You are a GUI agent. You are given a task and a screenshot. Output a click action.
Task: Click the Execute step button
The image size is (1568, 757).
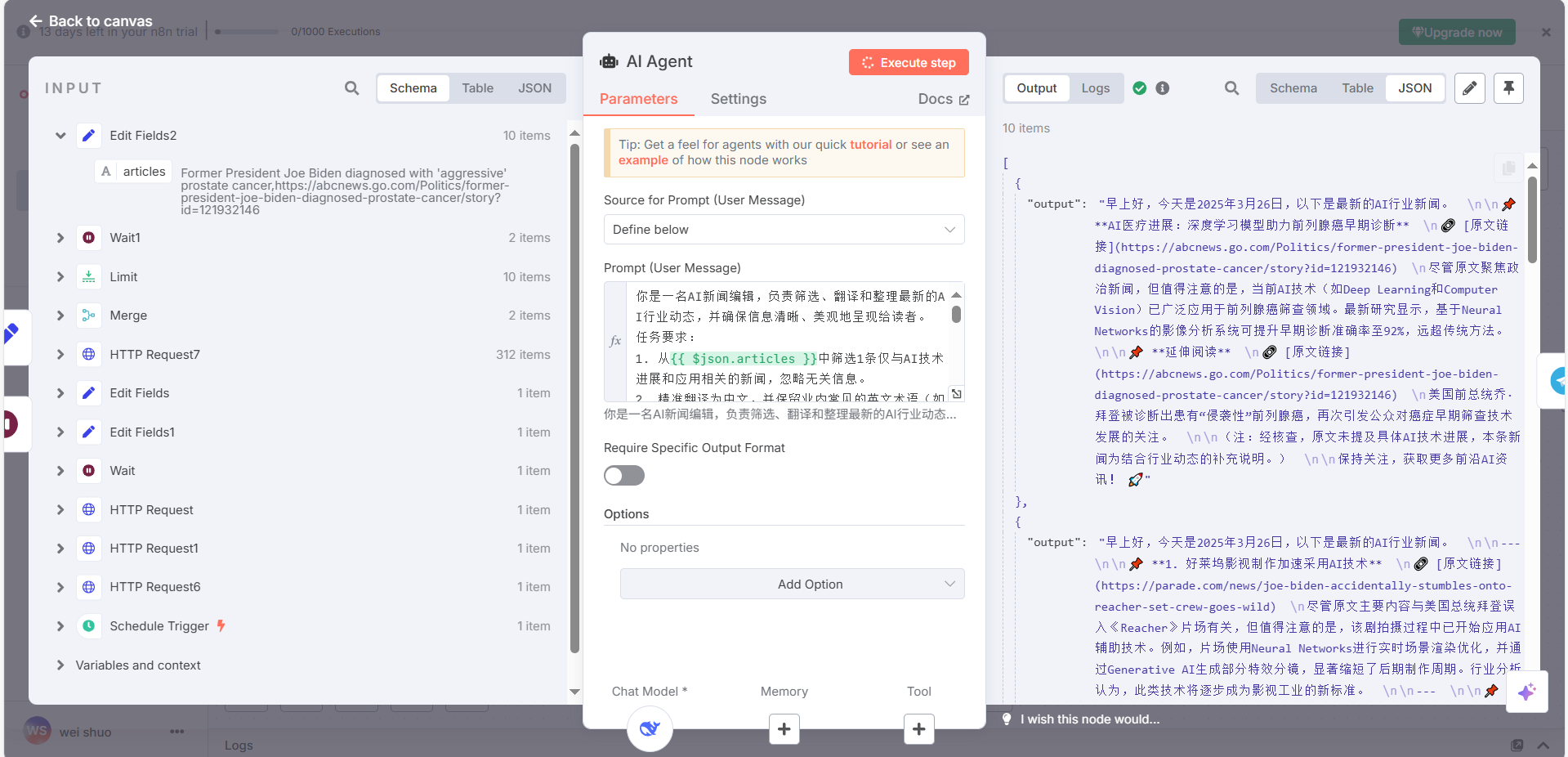[909, 63]
